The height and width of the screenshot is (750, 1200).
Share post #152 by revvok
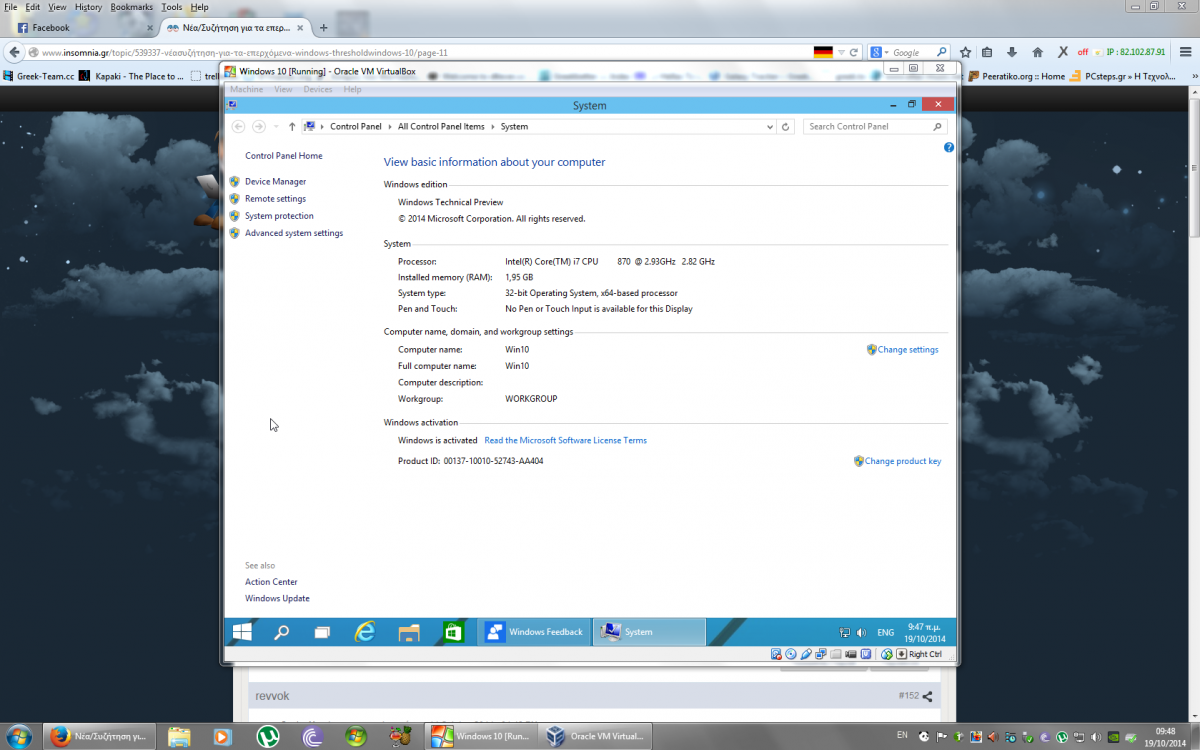point(927,696)
